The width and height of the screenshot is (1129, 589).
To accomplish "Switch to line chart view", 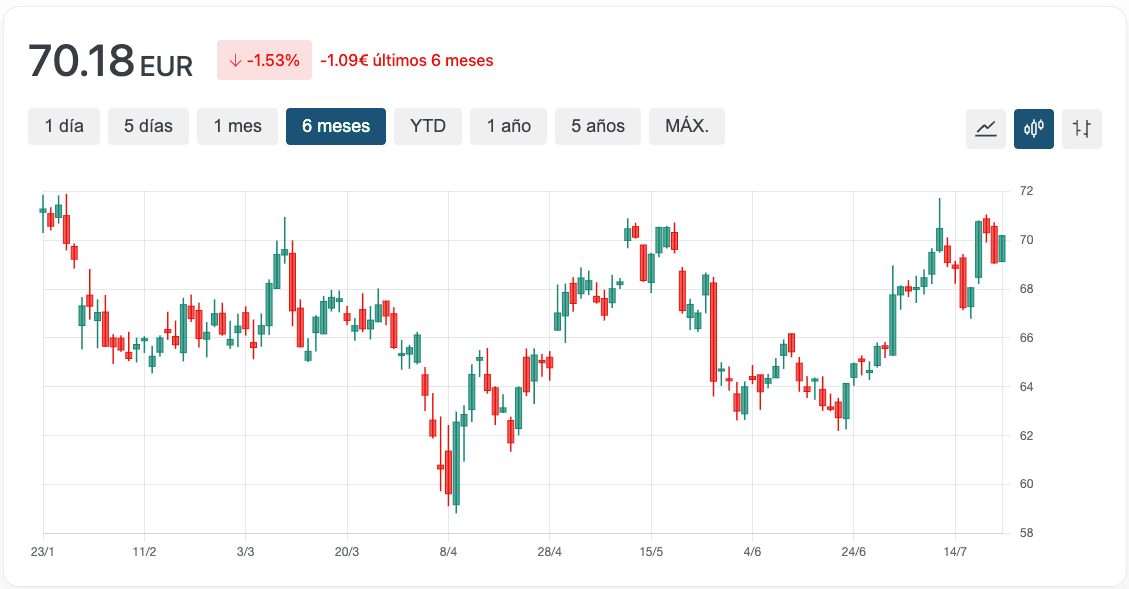I will (986, 128).
